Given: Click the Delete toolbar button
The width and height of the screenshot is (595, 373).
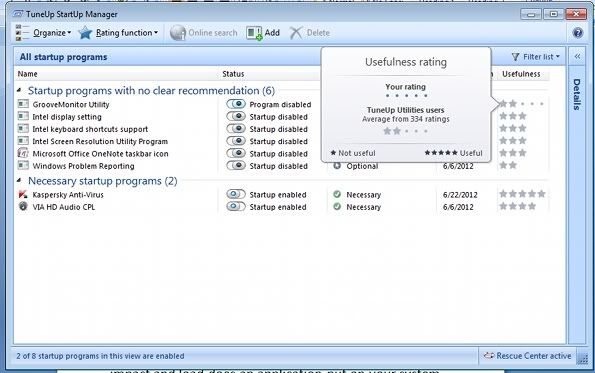Looking at the screenshot, I should click(x=310, y=33).
